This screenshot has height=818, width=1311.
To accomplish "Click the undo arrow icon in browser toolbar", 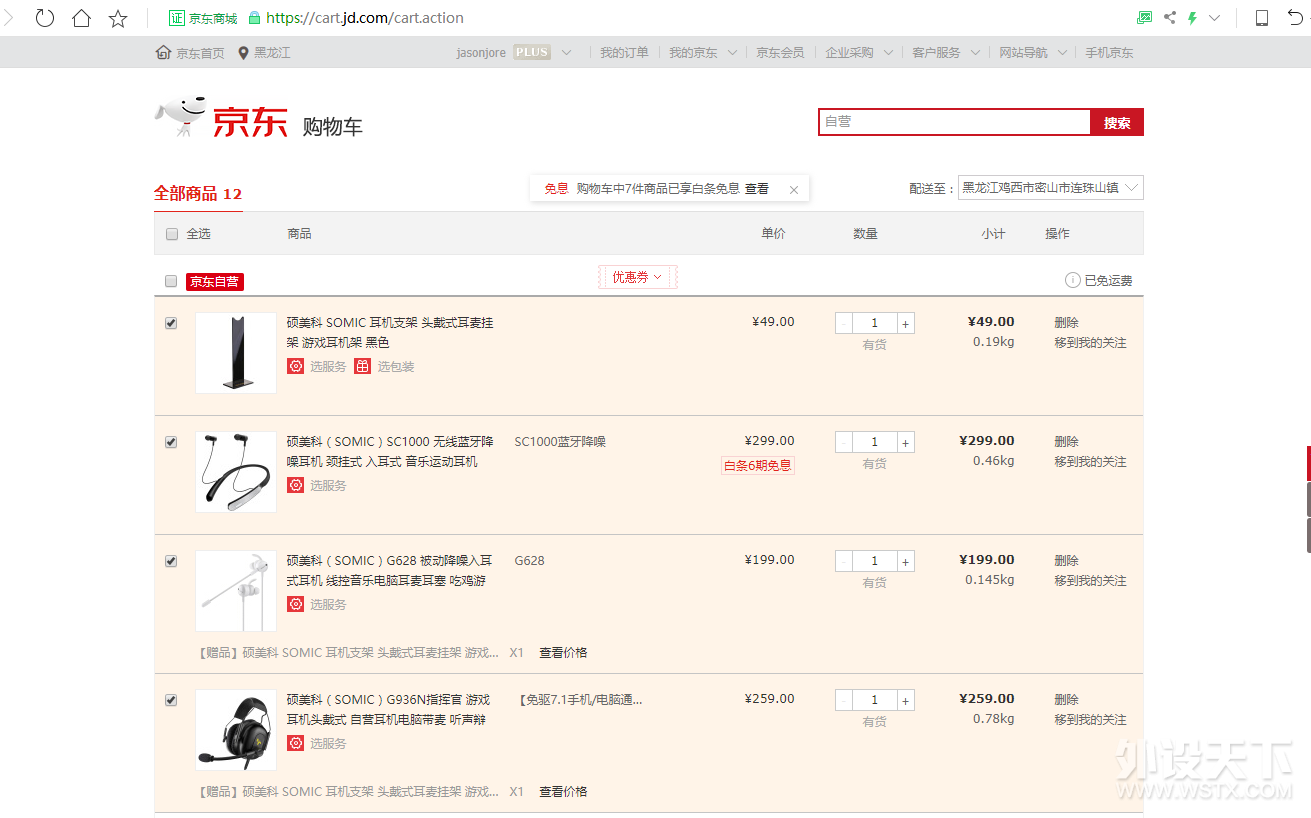I will [x=1297, y=17].
